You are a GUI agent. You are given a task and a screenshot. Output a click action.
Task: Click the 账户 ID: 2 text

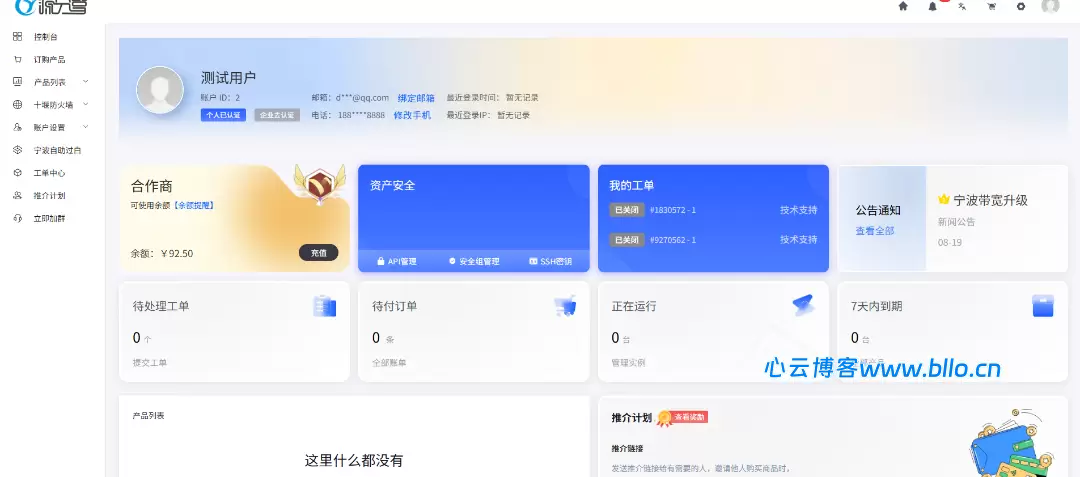[x=220, y=98]
